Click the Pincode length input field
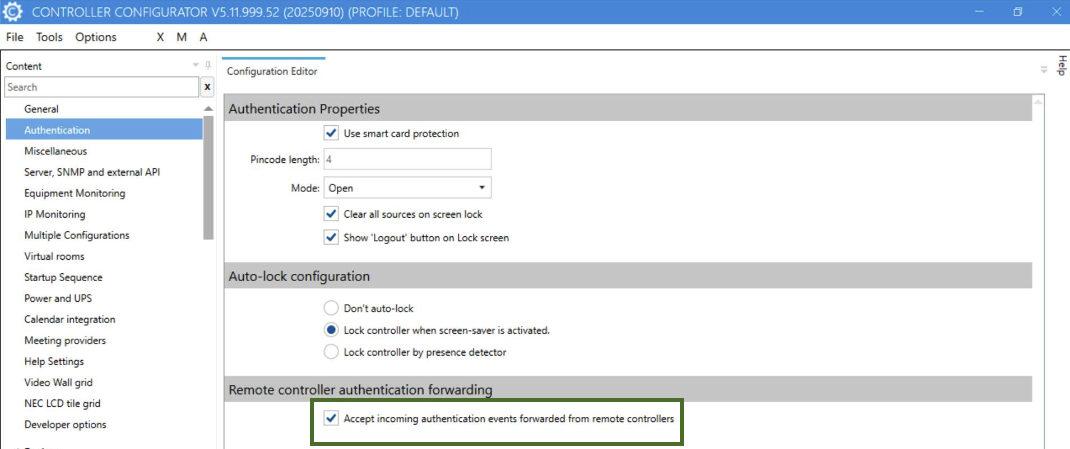 [406, 159]
